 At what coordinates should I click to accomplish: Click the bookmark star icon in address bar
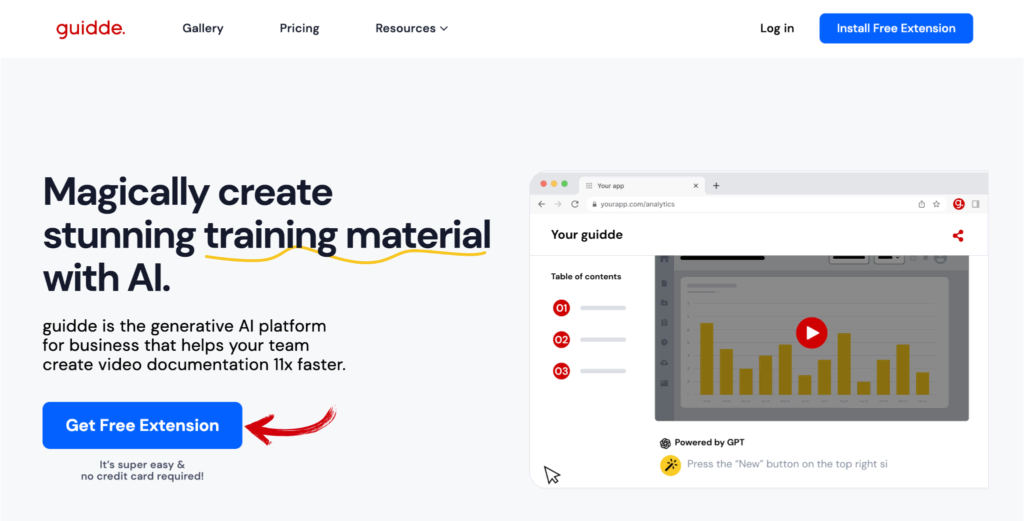tap(936, 204)
